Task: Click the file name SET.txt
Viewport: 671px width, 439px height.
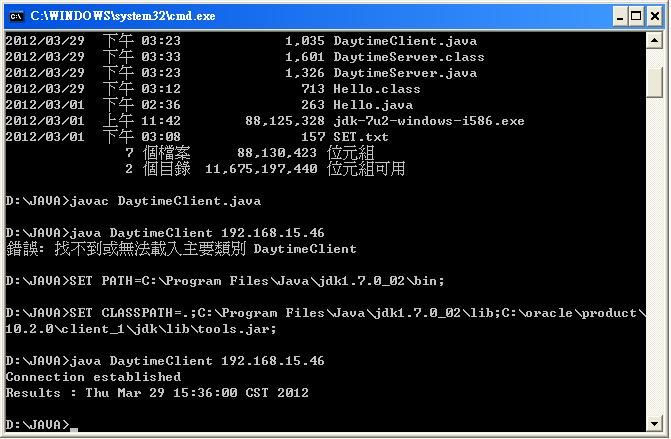Action: coord(361,137)
